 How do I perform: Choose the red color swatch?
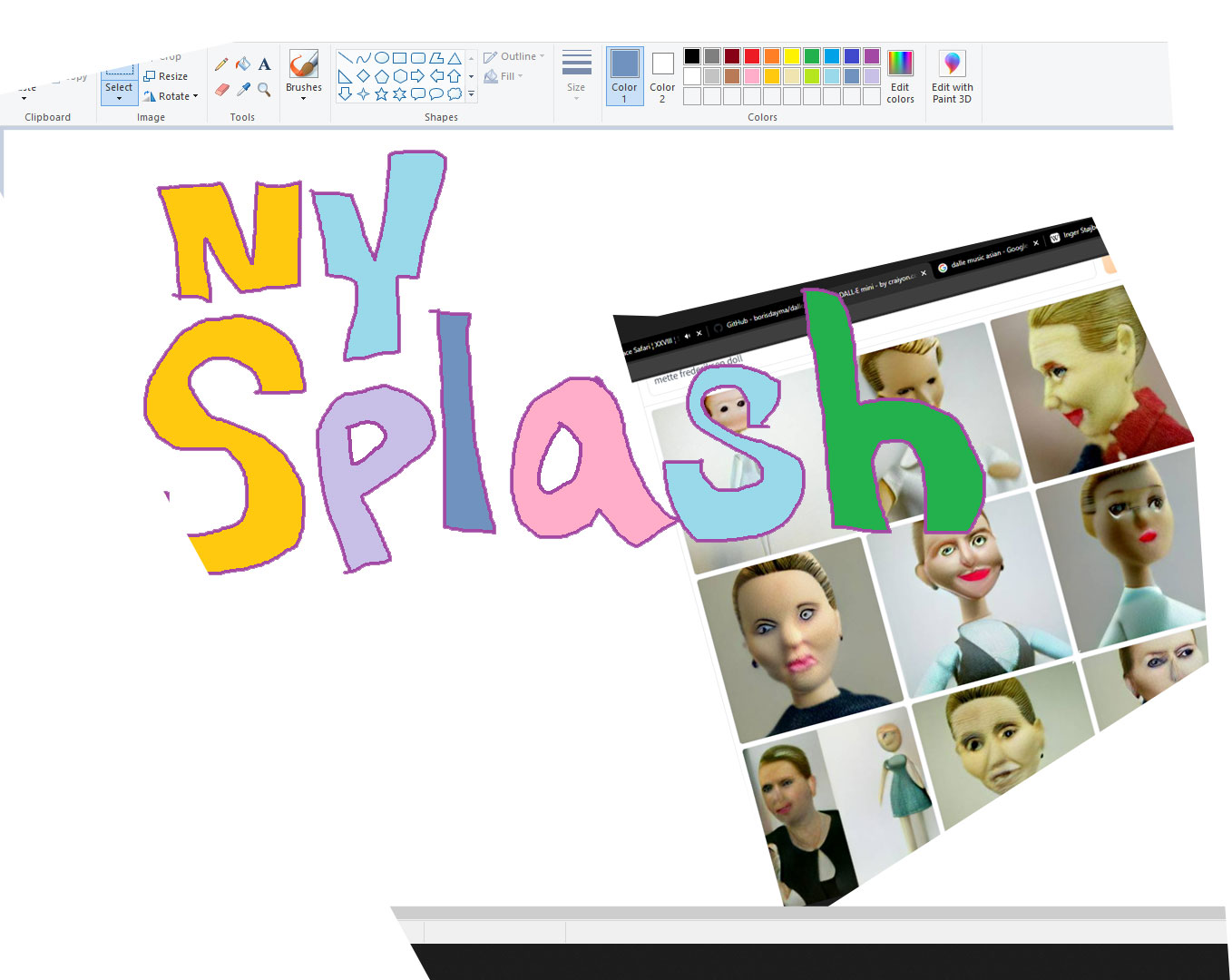point(752,56)
